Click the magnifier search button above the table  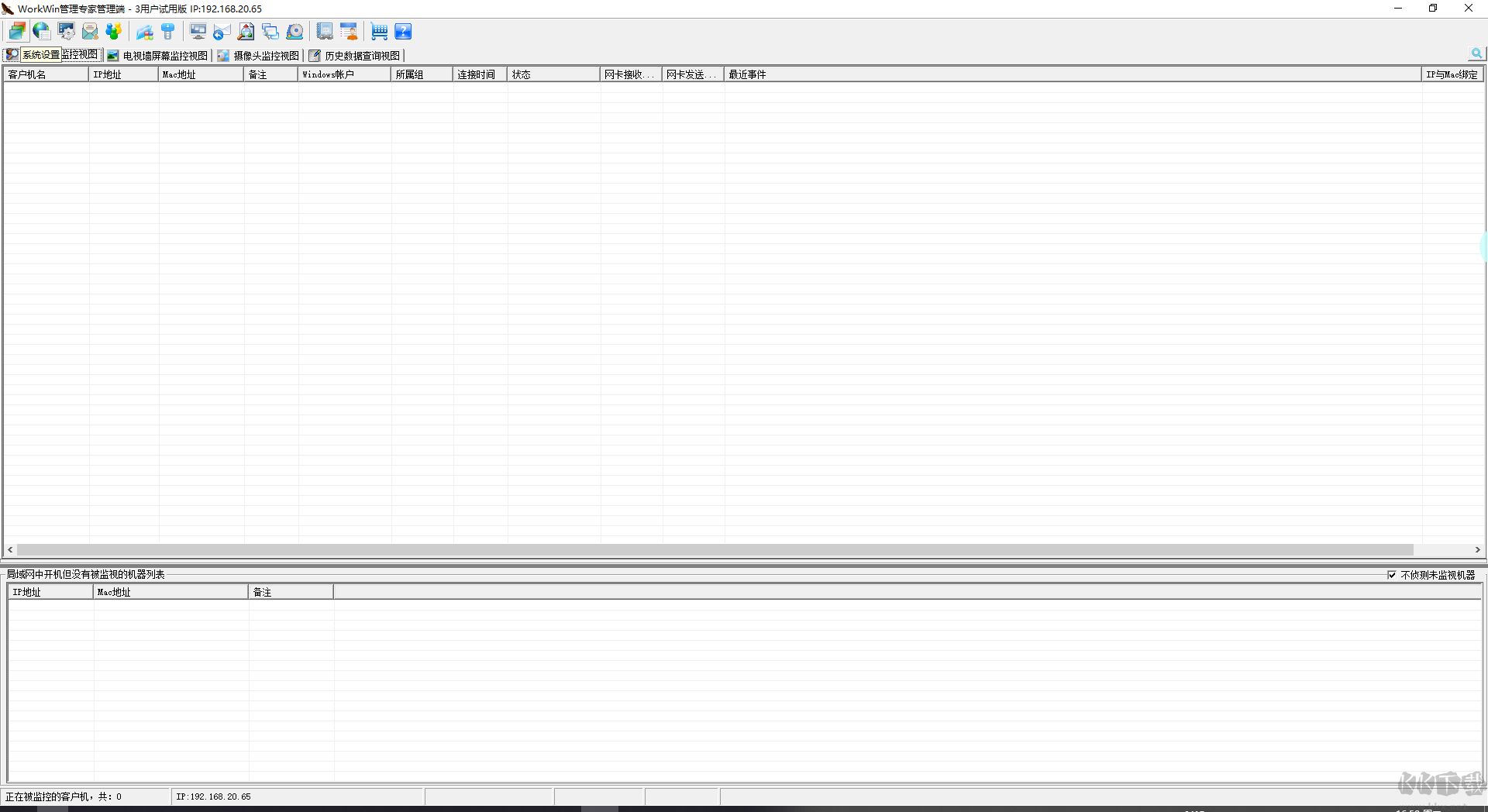click(1476, 54)
